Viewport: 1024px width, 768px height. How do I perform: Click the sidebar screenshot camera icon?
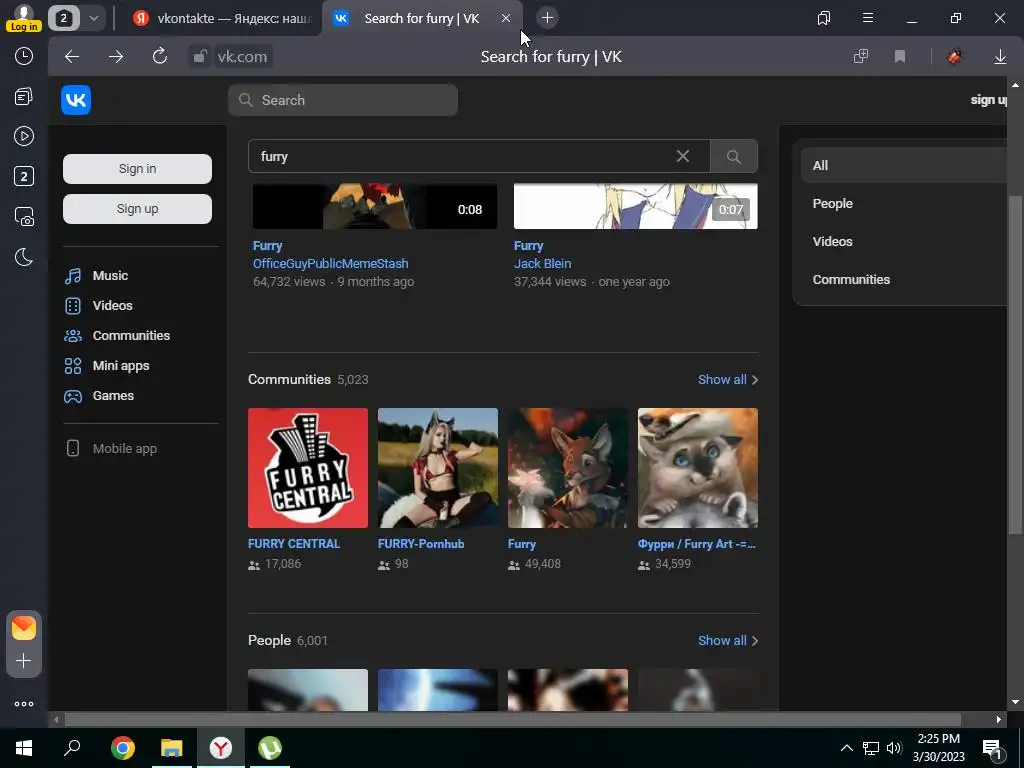pos(24,216)
